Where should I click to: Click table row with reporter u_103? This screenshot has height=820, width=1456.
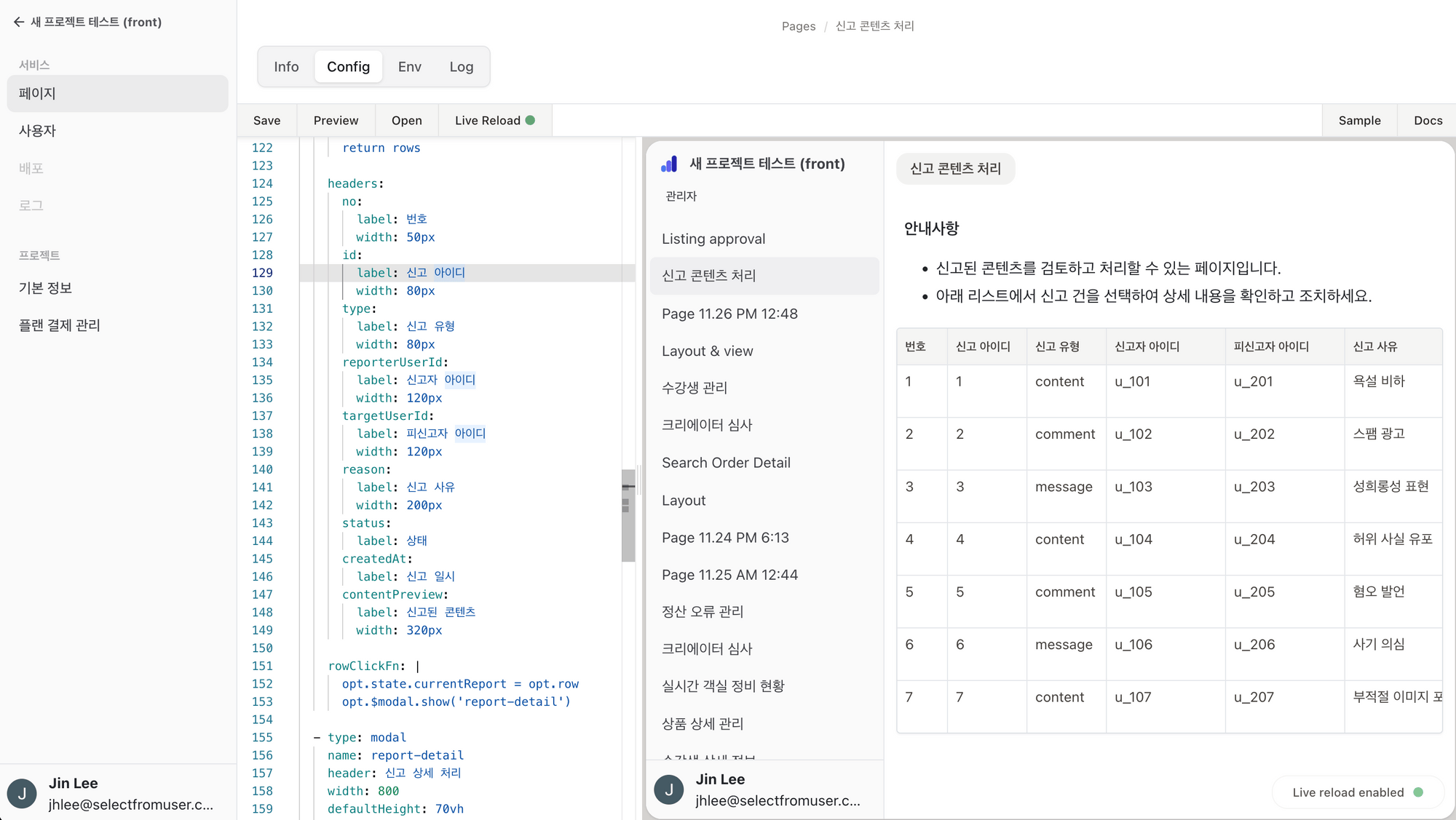click(x=1133, y=487)
